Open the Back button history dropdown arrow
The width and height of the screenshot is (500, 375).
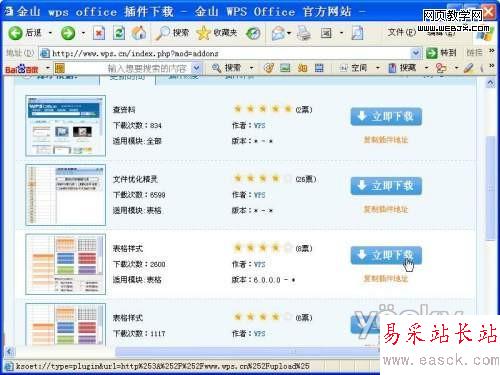point(50,33)
